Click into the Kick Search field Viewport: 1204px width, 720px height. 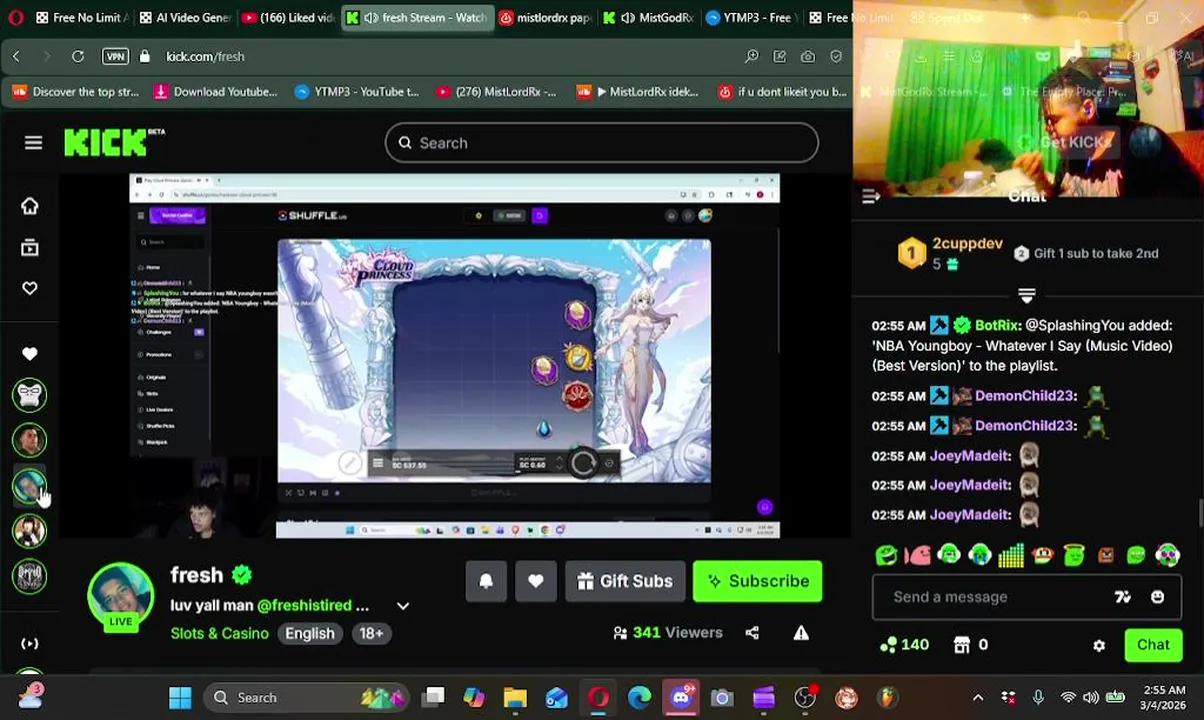click(602, 143)
